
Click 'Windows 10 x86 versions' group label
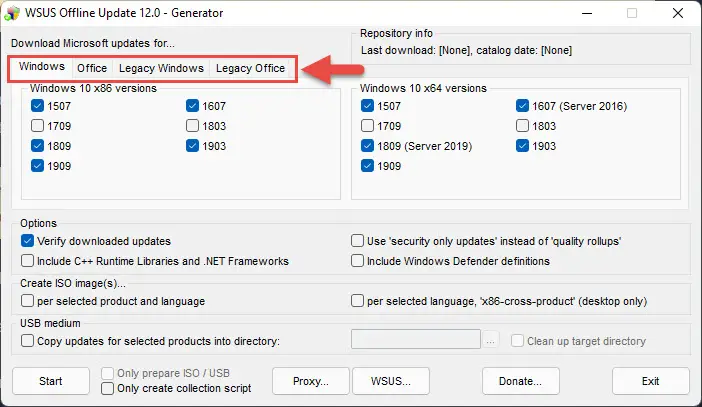(x=93, y=88)
